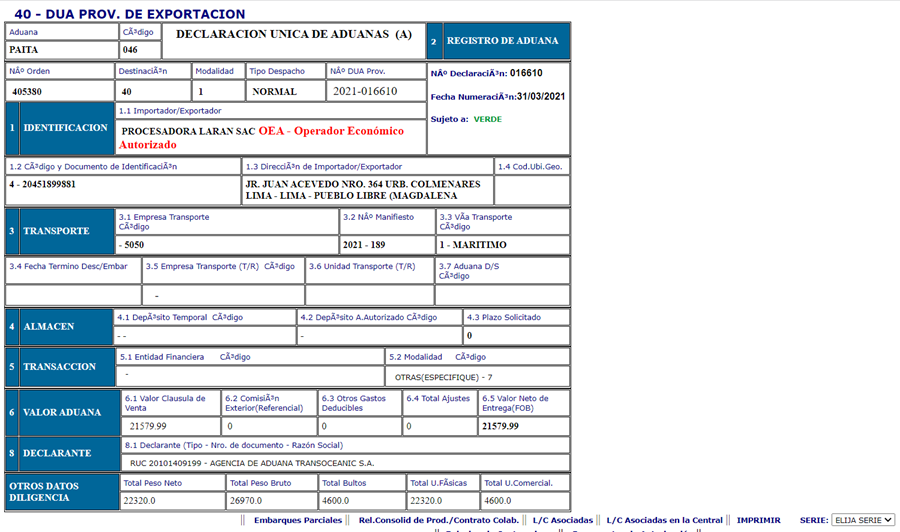Select Total Peso Neto value 22320.0
This screenshot has width=900, height=532.
coord(139,501)
